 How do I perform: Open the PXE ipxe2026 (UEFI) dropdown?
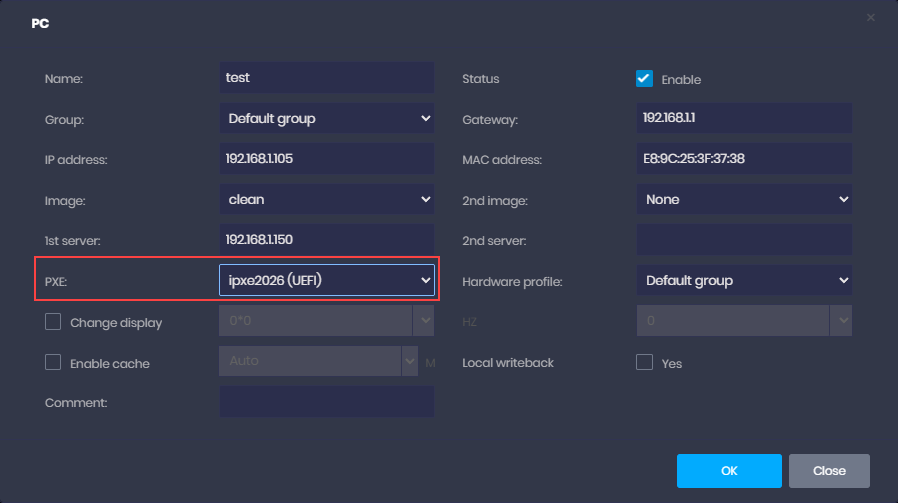[x=326, y=281]
